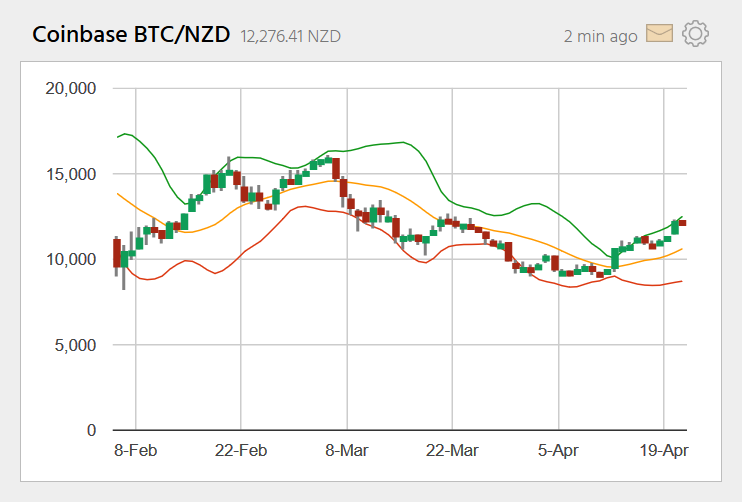Select the 20,000 y-axis label
The image size is (742, 502).
click(71, 88)
